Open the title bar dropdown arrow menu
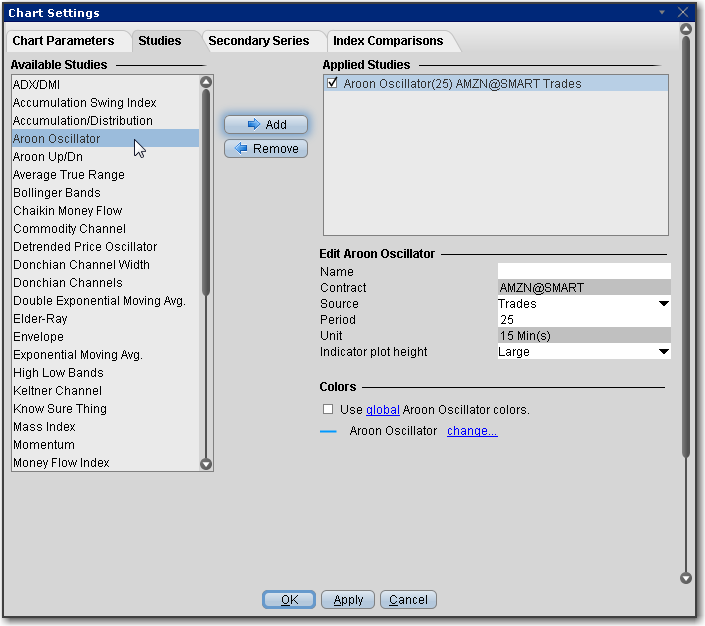 (661, 12)
